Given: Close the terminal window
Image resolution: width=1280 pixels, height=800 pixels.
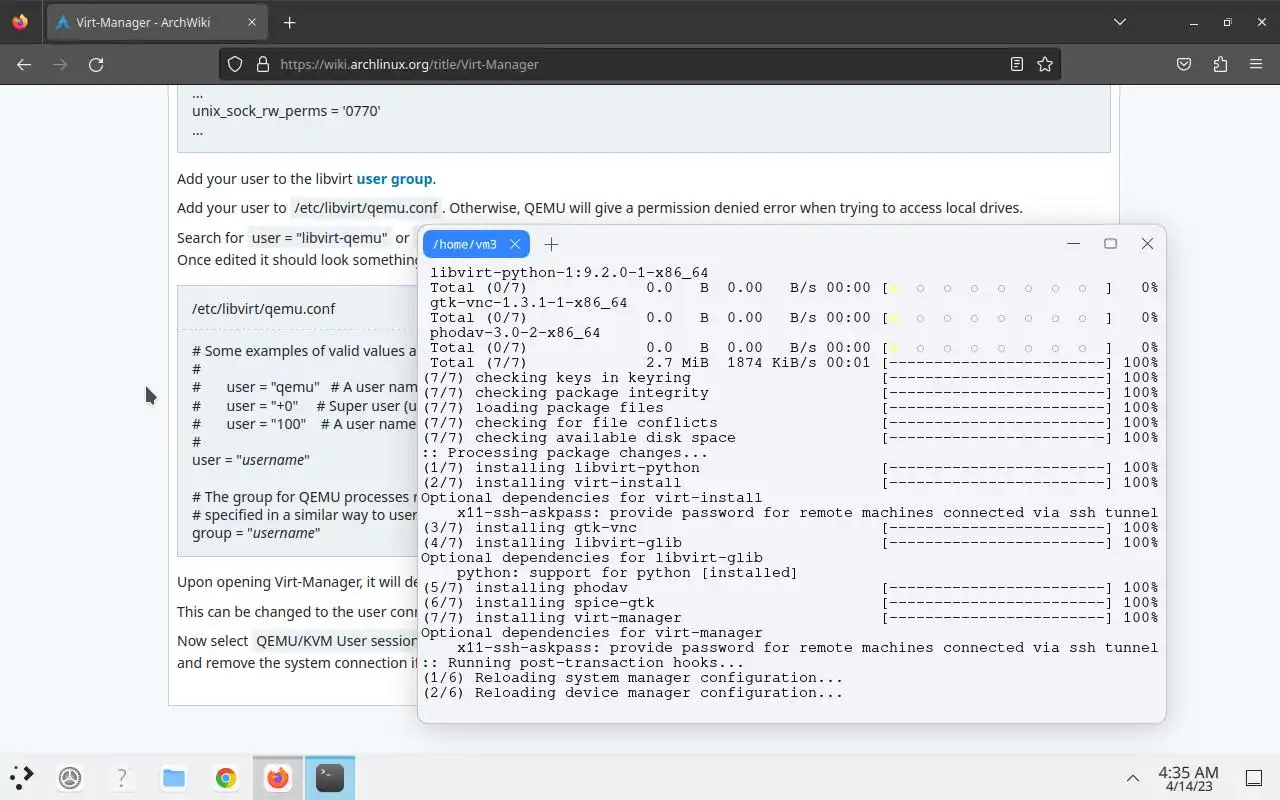Looking at the screenshot, I should click(1147, 243).
